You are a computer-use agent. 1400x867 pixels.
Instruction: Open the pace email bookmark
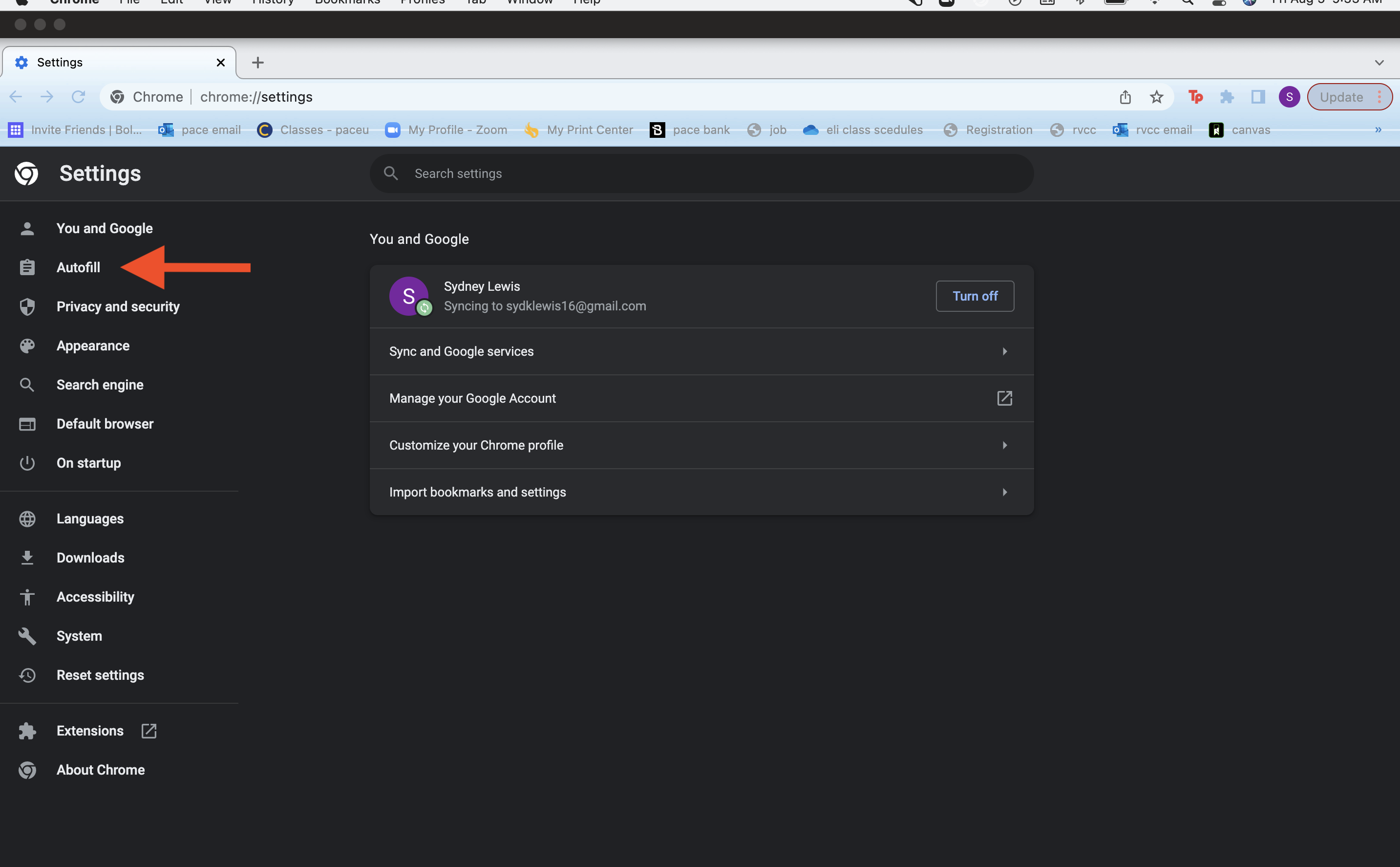coord(200,130)
